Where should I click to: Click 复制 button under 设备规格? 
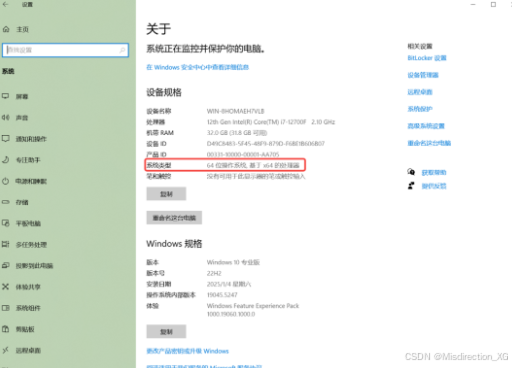click(166, 194)
